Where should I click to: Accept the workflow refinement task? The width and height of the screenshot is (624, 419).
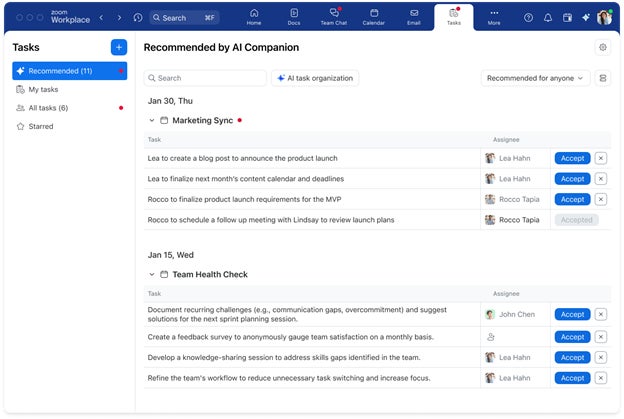click(x=572, y=378)
